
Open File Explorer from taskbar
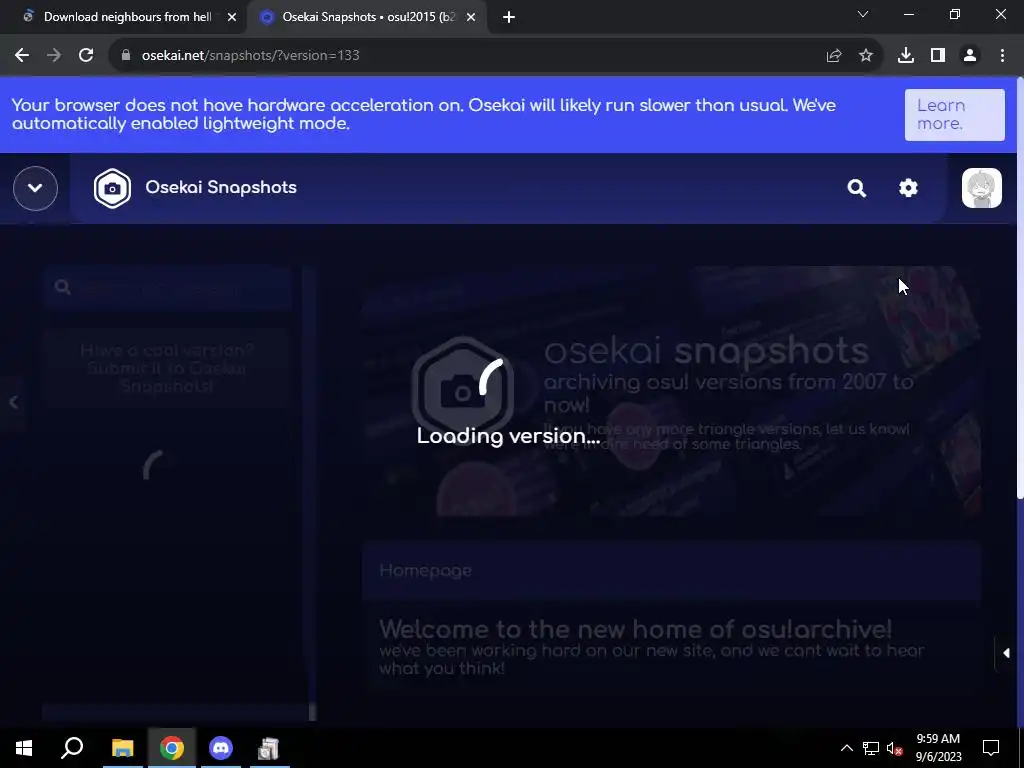pos(122,748)
